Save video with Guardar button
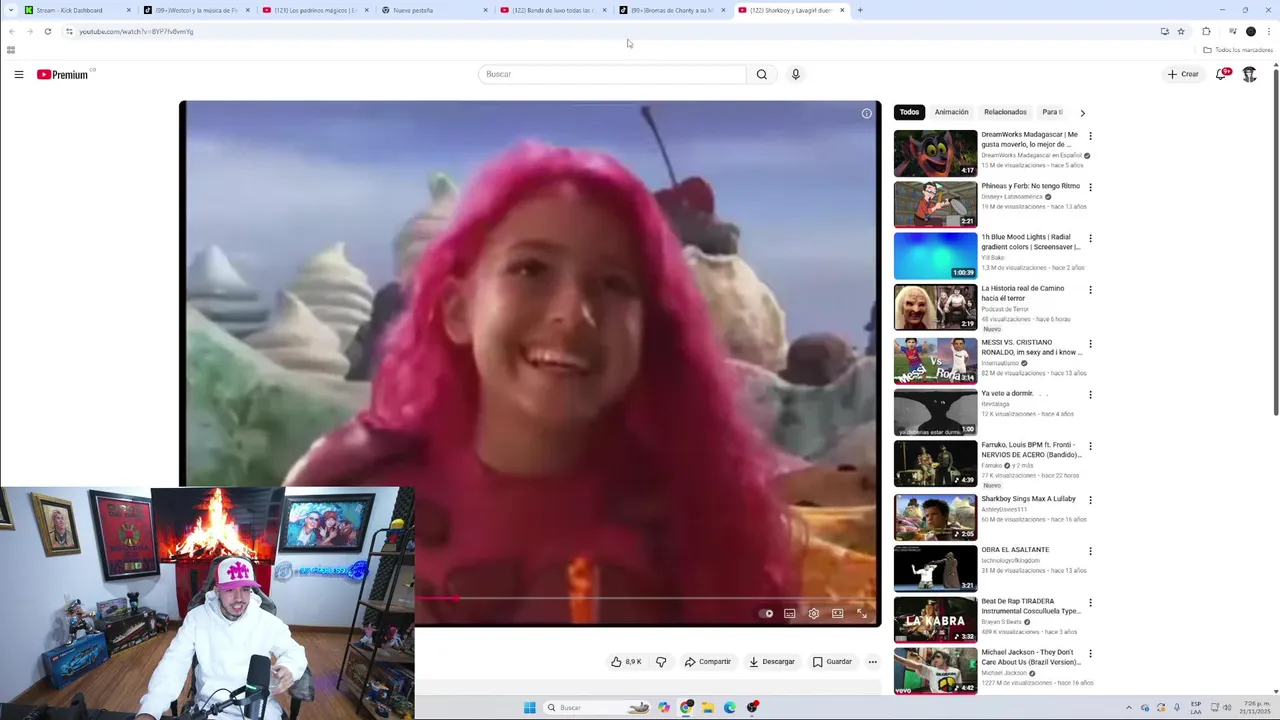This screenshot has width=1280, height=720. coord(832,662)
